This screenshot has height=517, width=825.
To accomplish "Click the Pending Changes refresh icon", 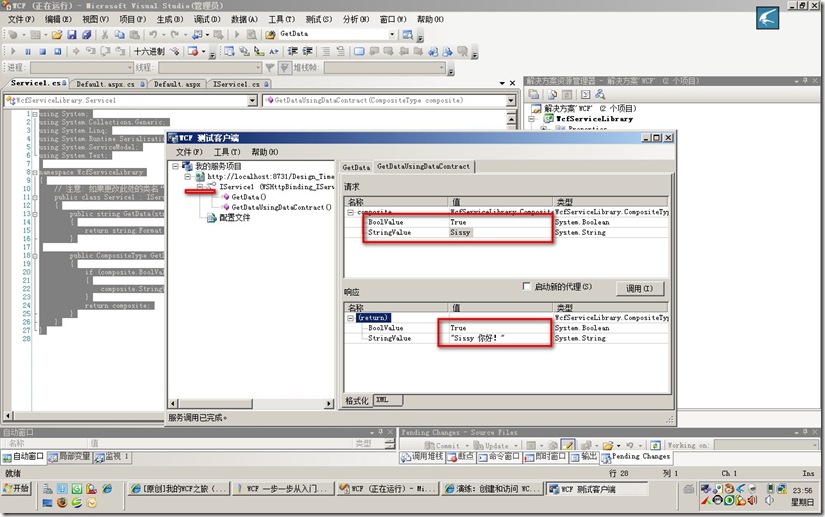I will (655, 445).
